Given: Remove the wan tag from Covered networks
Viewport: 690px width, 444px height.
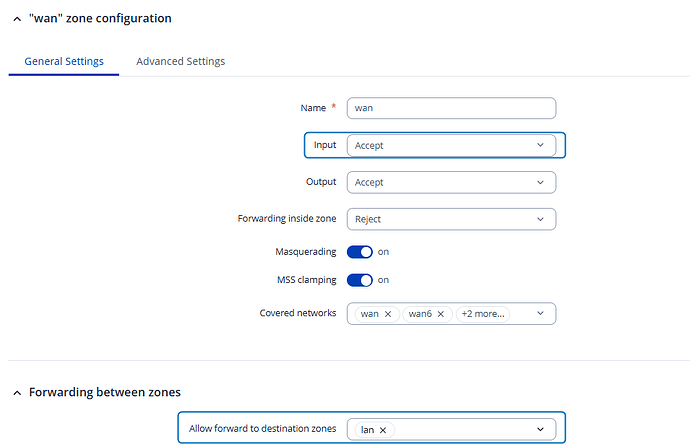Looking at the screenshot, I should pos(387,314).
